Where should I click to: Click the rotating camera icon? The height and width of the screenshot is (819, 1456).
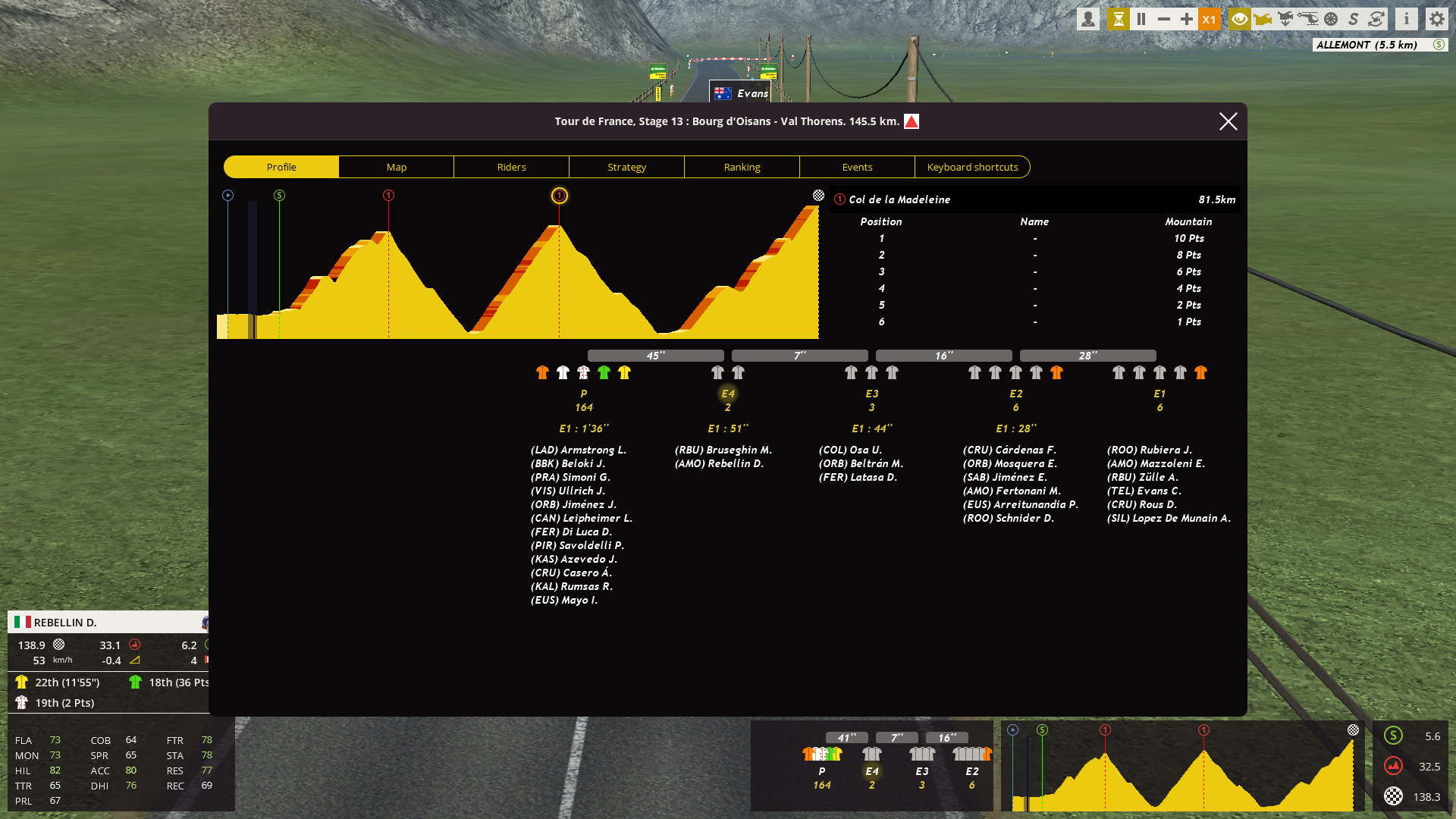pos(1376,19)
